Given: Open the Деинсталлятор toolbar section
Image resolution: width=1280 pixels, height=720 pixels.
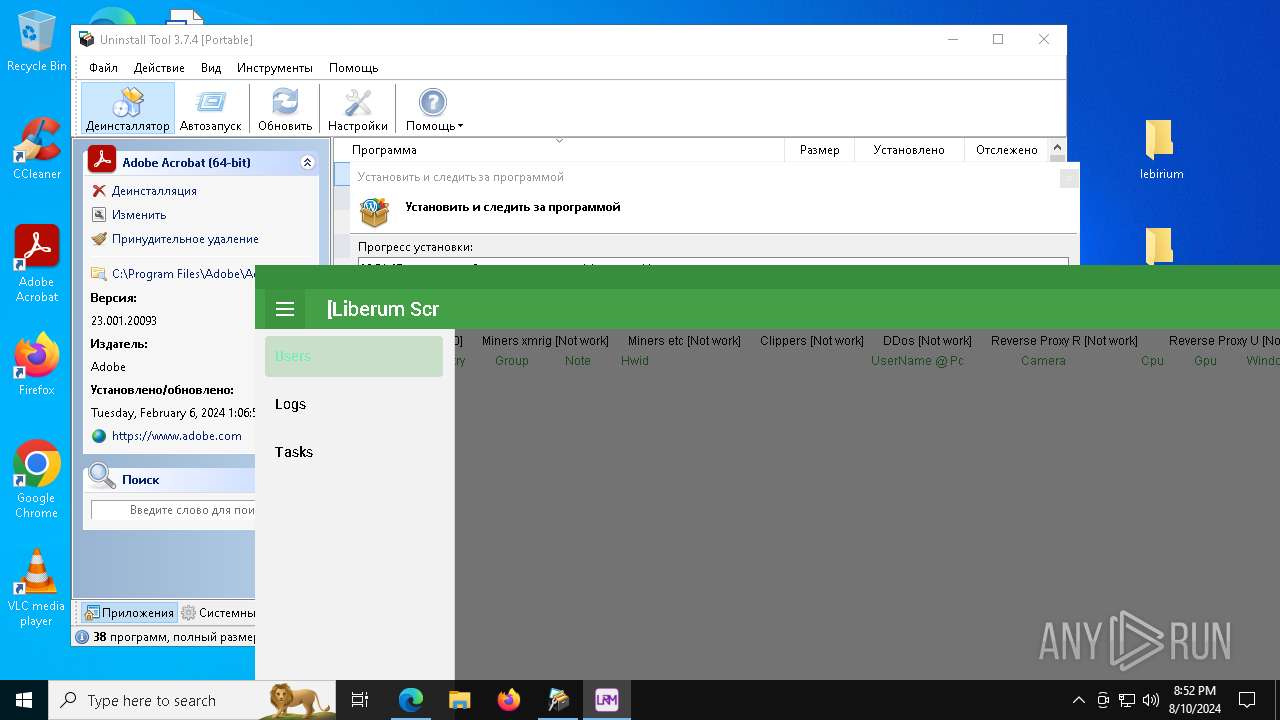Looking at the screenshot, I should 128,109.
